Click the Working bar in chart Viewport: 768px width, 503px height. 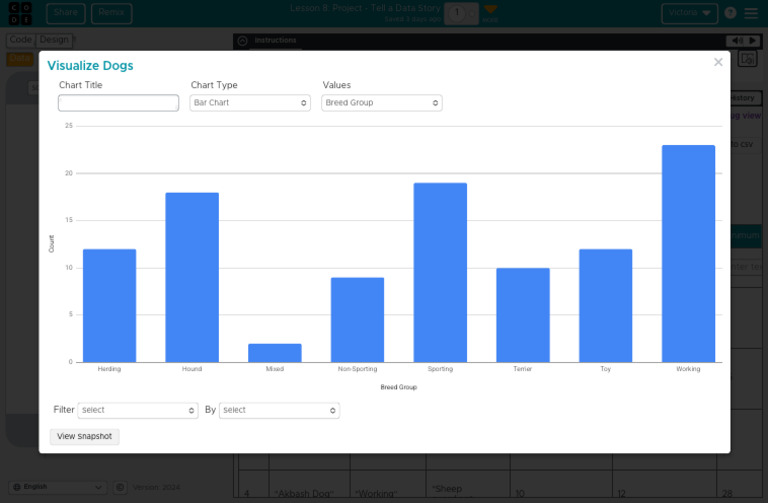click(x=688, y=254)
